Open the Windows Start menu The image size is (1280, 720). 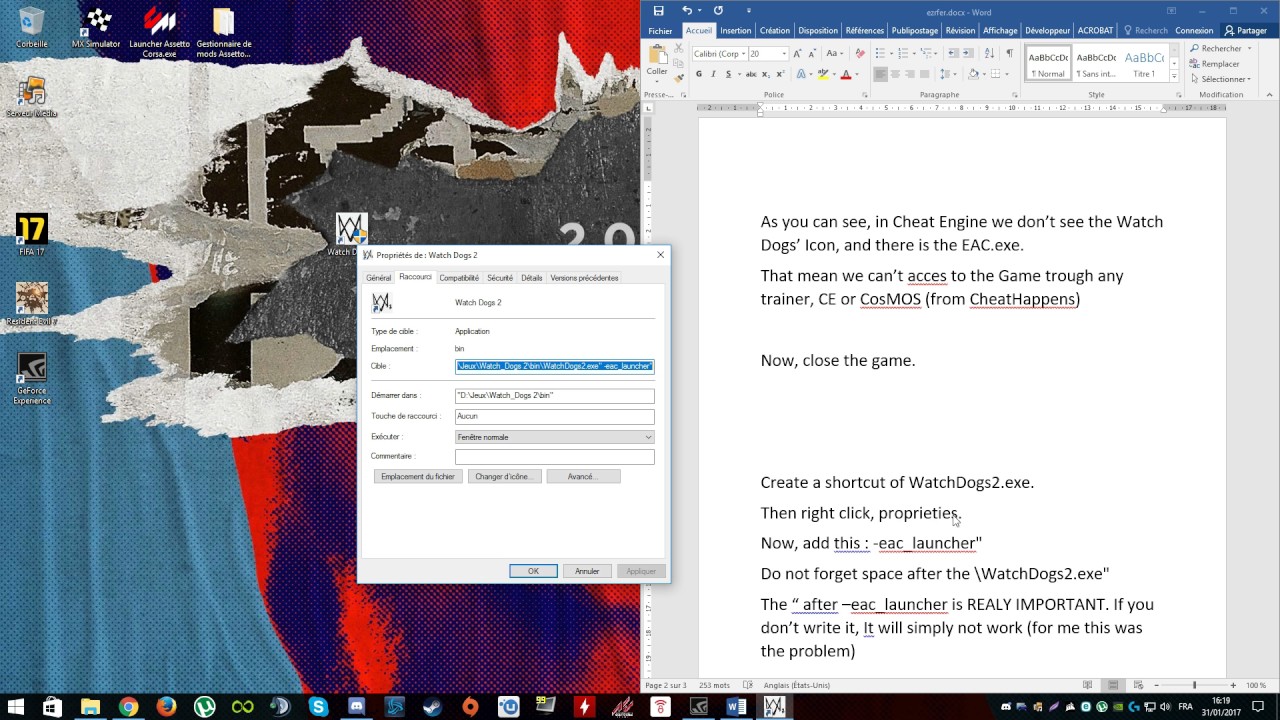click(x=16, y=707)
